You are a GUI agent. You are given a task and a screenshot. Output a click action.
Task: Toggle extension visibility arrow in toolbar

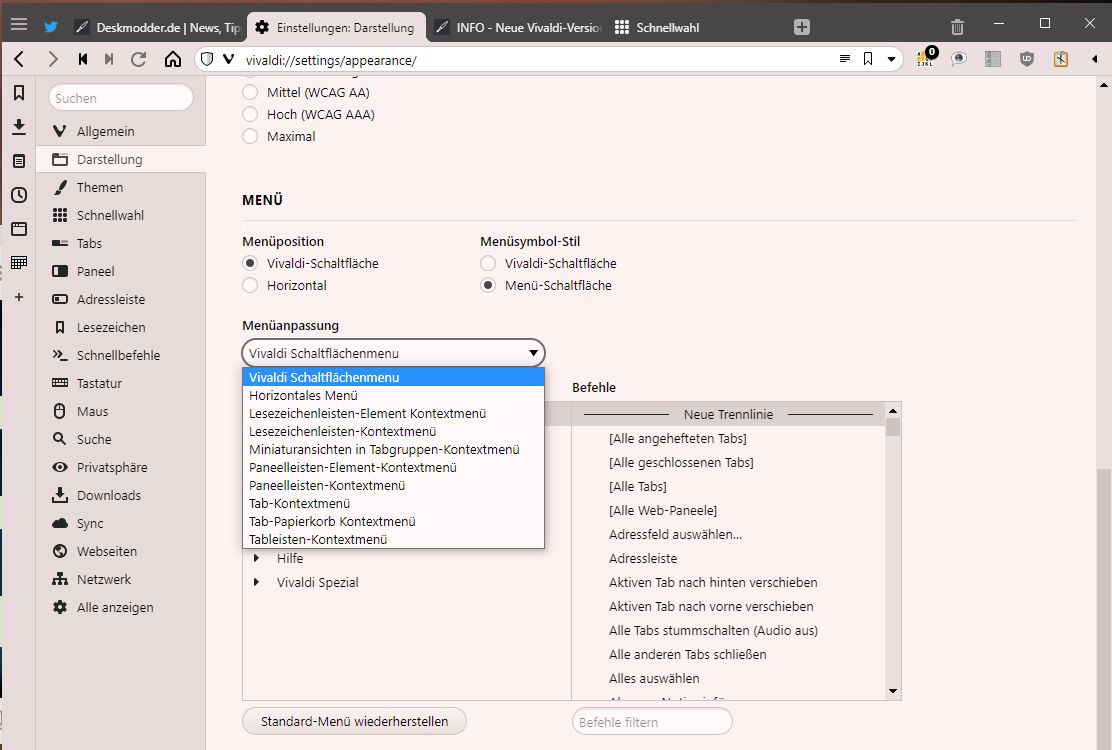pos(1094,59)
